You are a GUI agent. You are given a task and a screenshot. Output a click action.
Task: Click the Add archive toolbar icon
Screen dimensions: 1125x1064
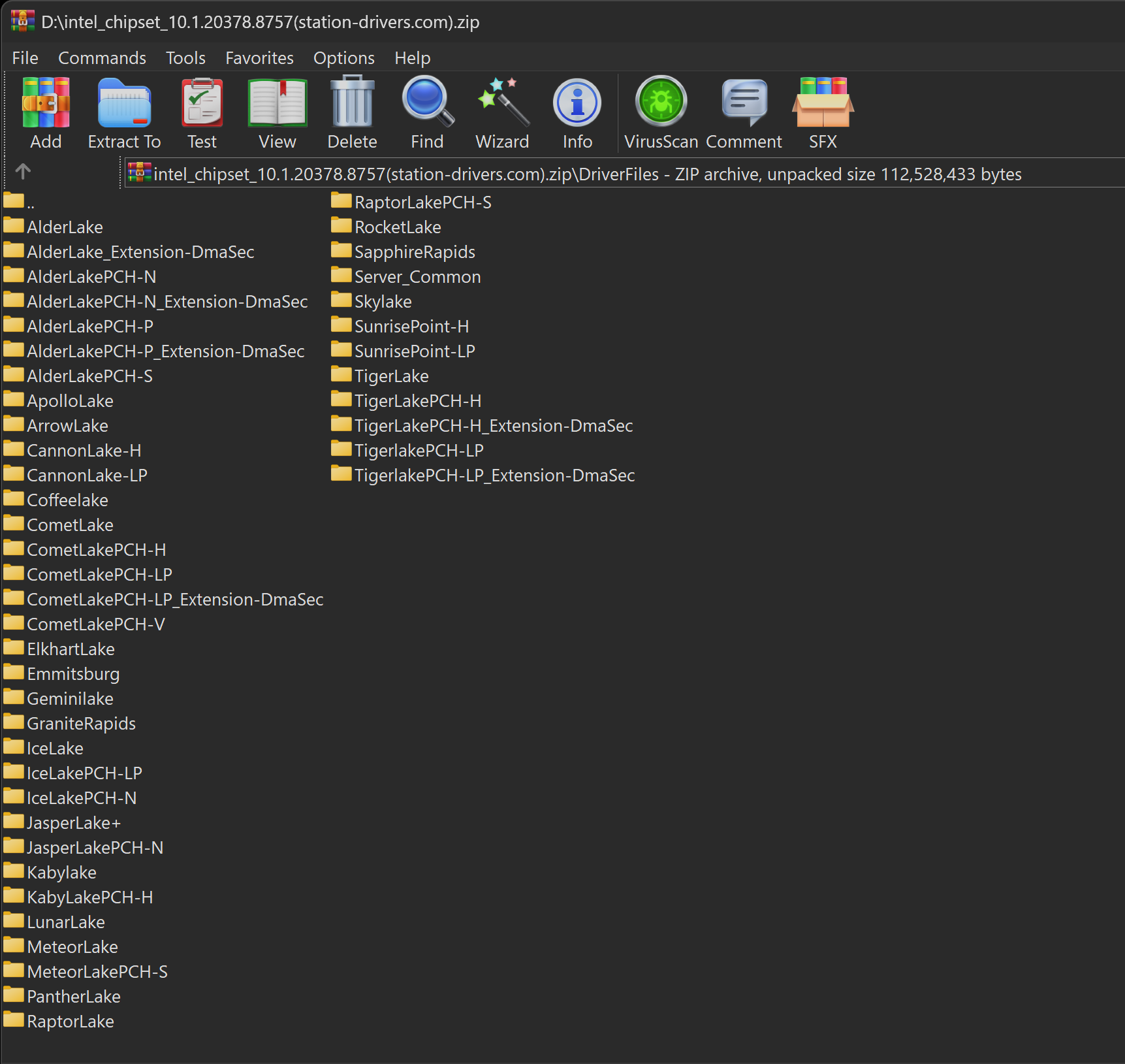click(x=46, y=113)
